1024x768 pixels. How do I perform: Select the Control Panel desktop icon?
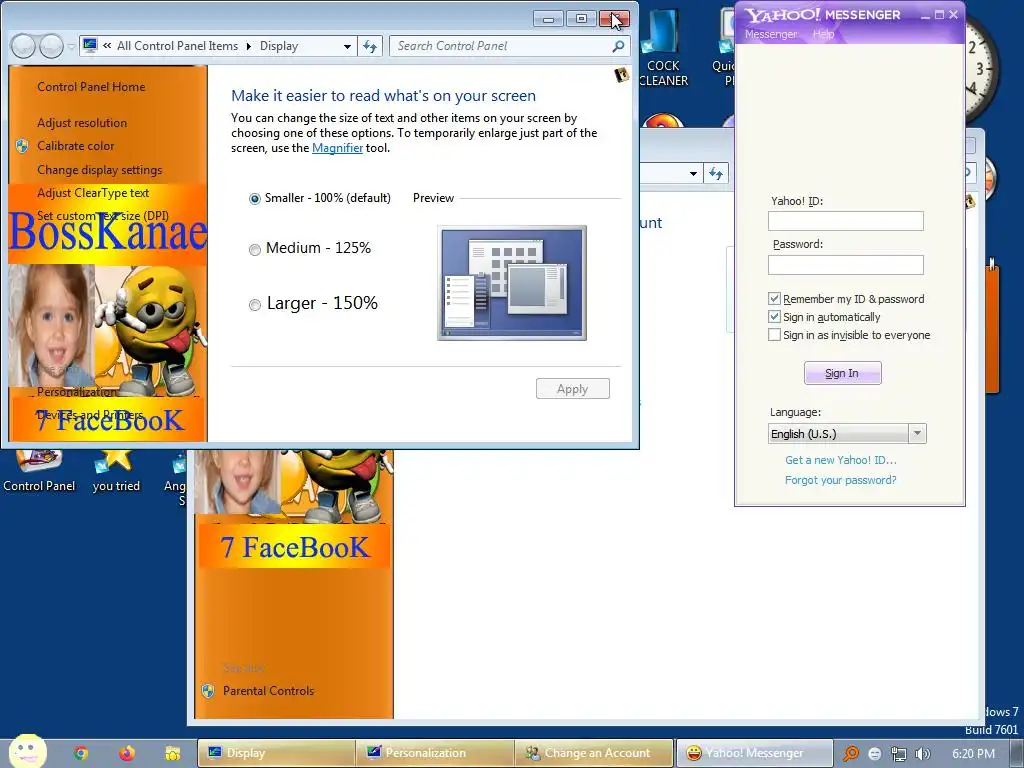pos(39,472)
